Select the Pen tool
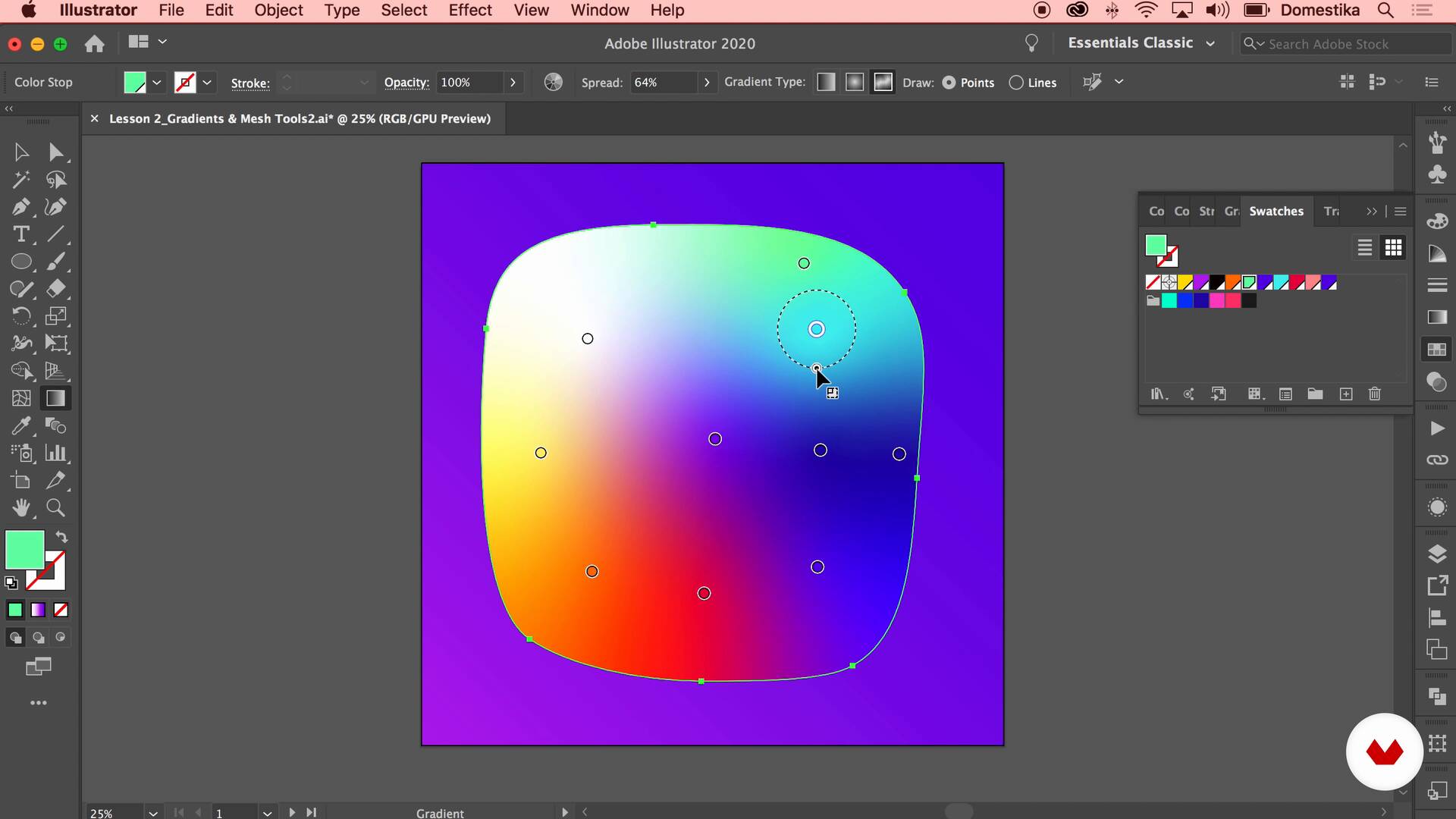 21,207
